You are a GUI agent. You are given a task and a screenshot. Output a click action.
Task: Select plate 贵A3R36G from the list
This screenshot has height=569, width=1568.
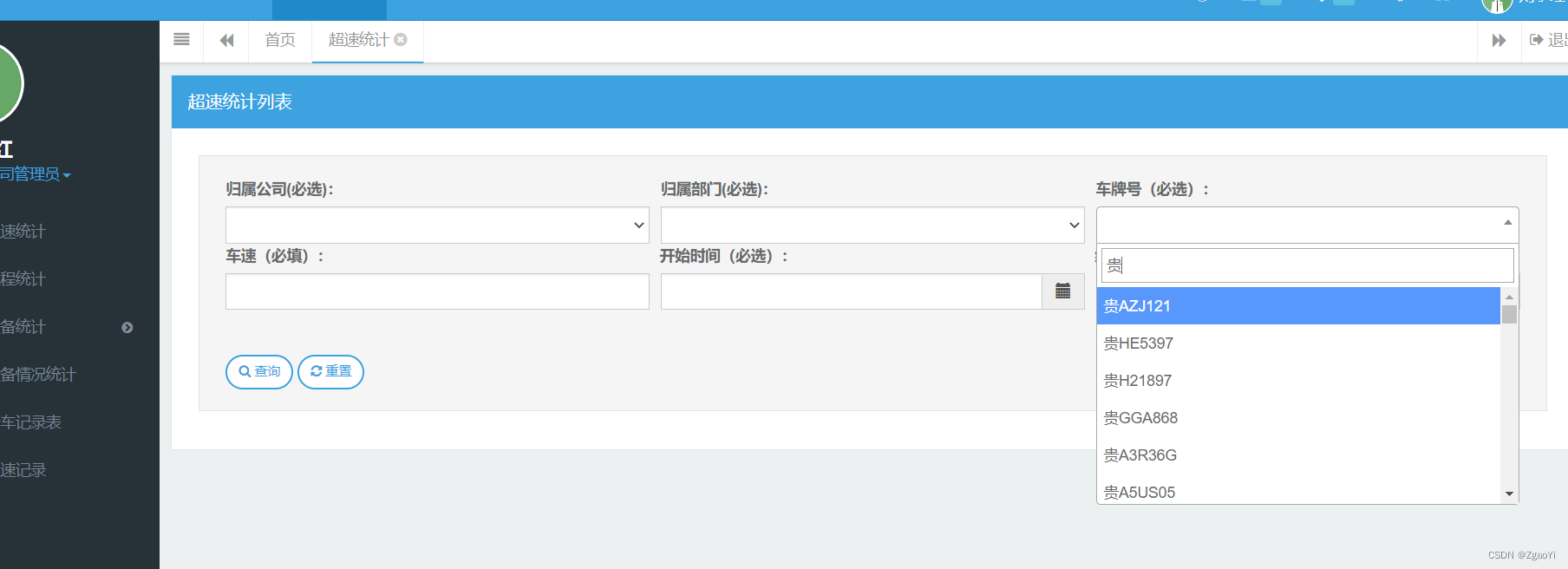pos(1298,455)
